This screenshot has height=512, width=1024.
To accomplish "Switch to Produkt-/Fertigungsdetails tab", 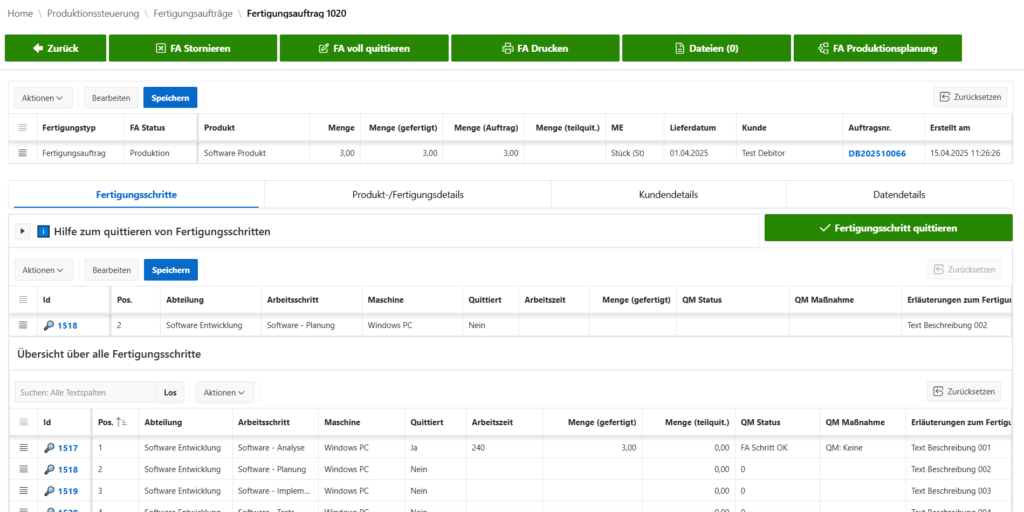I will click(x=408, y=195).
